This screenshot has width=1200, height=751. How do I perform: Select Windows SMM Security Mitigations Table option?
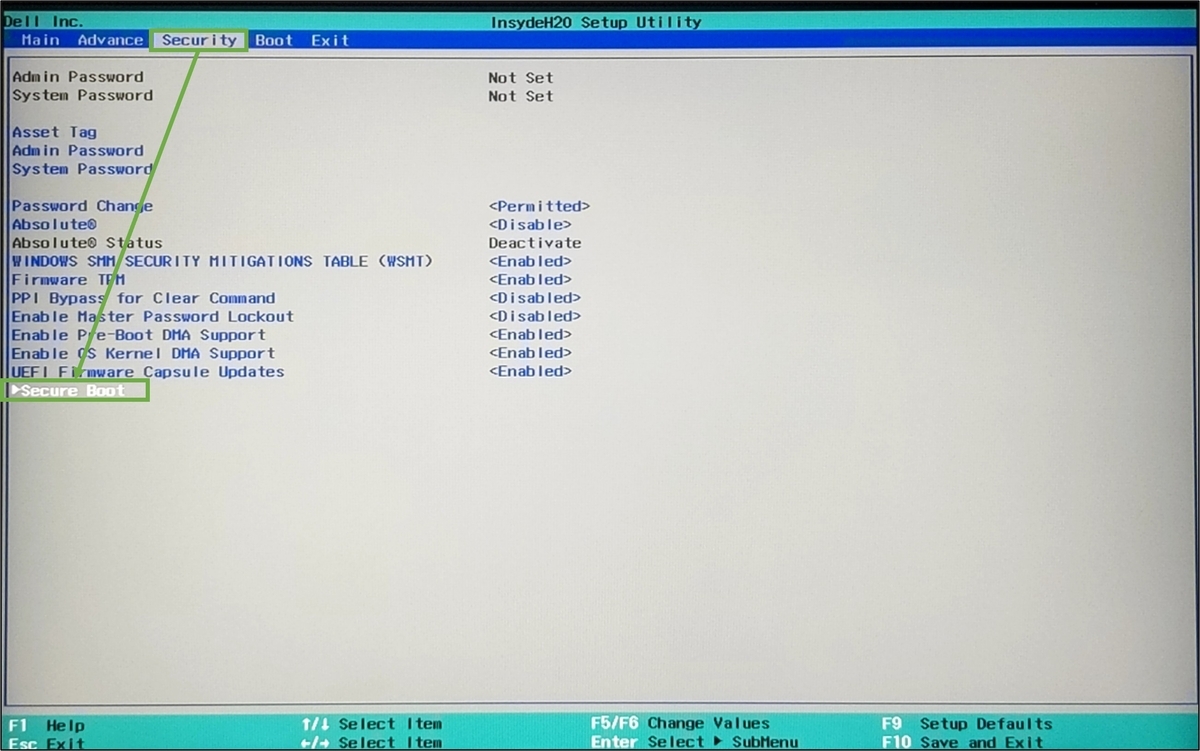click(x=222, y=261)
